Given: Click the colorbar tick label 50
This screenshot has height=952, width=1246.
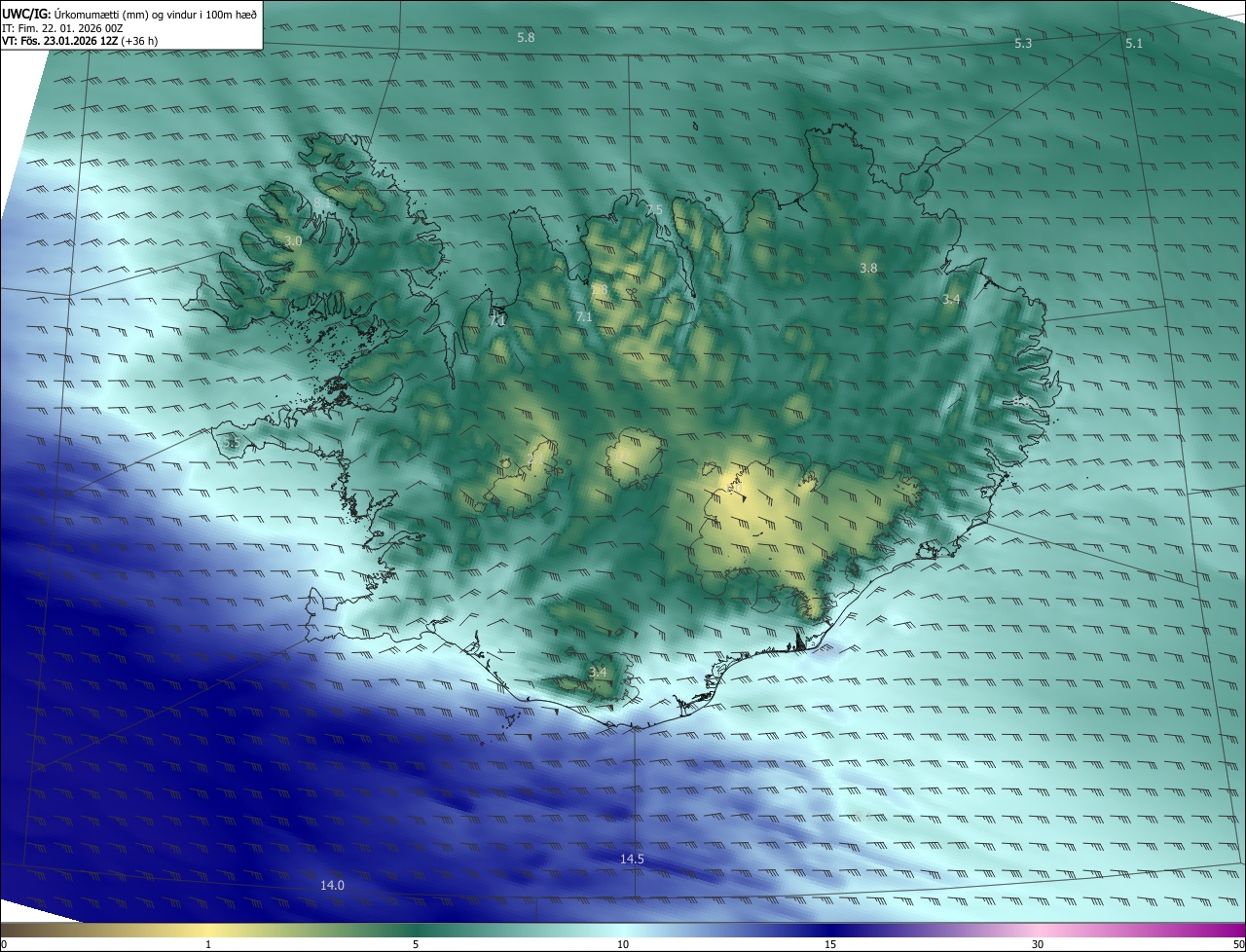Looking at the screenshot, I should [1238, 944].
